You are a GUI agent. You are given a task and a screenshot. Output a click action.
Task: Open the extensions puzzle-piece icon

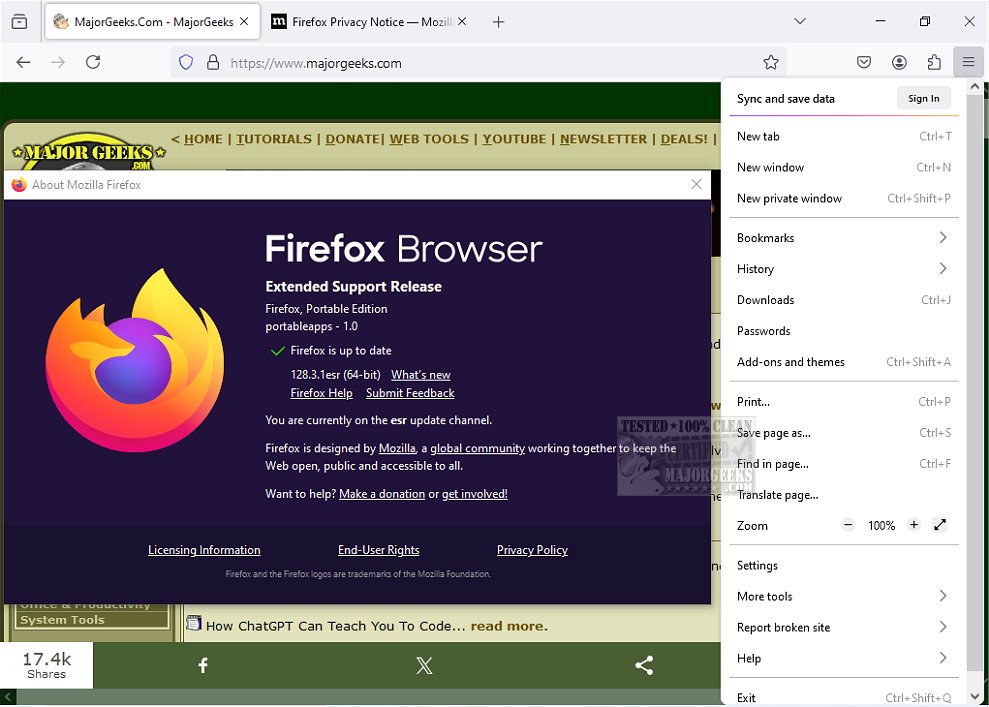pos(934,61)
